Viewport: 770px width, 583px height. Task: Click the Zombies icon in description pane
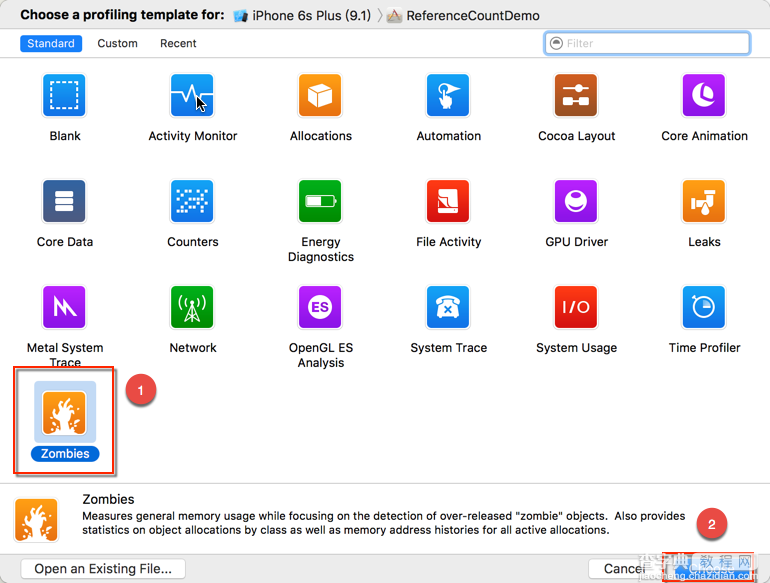tap(36, 520)
